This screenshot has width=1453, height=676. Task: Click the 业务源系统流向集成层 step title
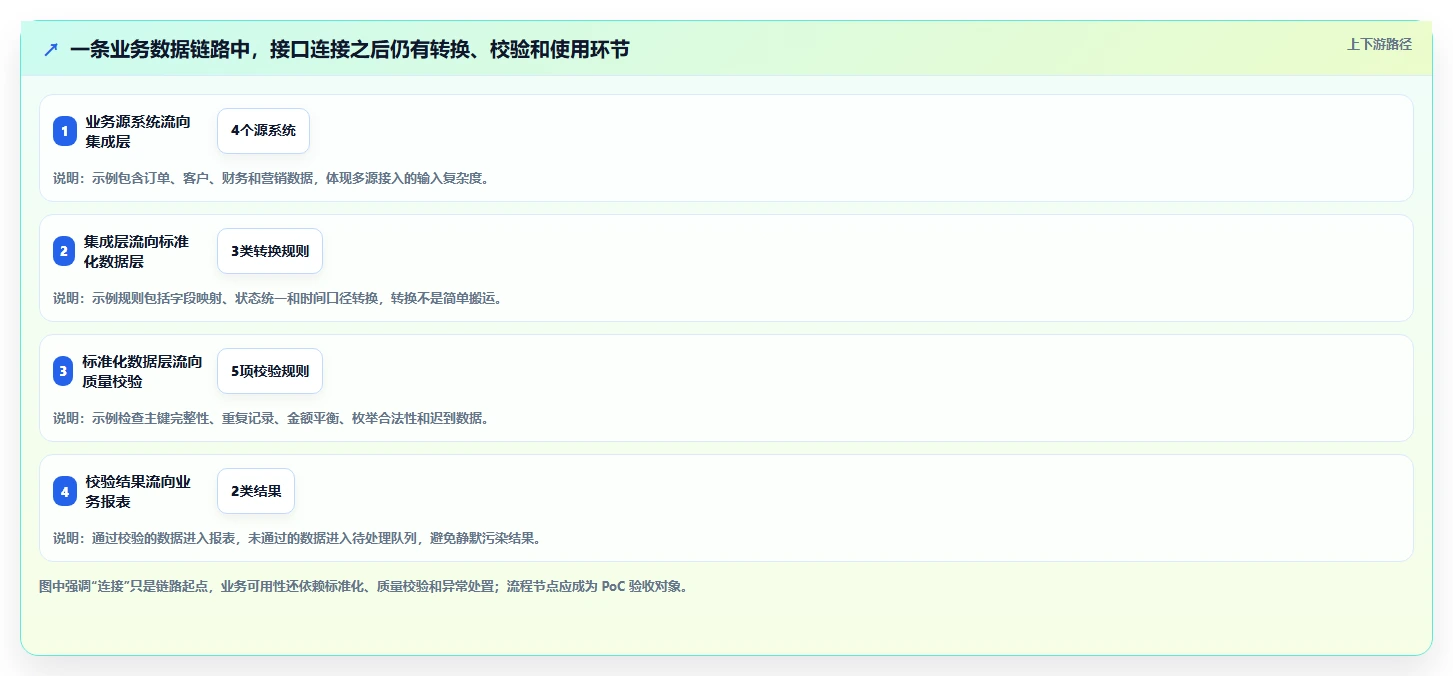point(138,131)
